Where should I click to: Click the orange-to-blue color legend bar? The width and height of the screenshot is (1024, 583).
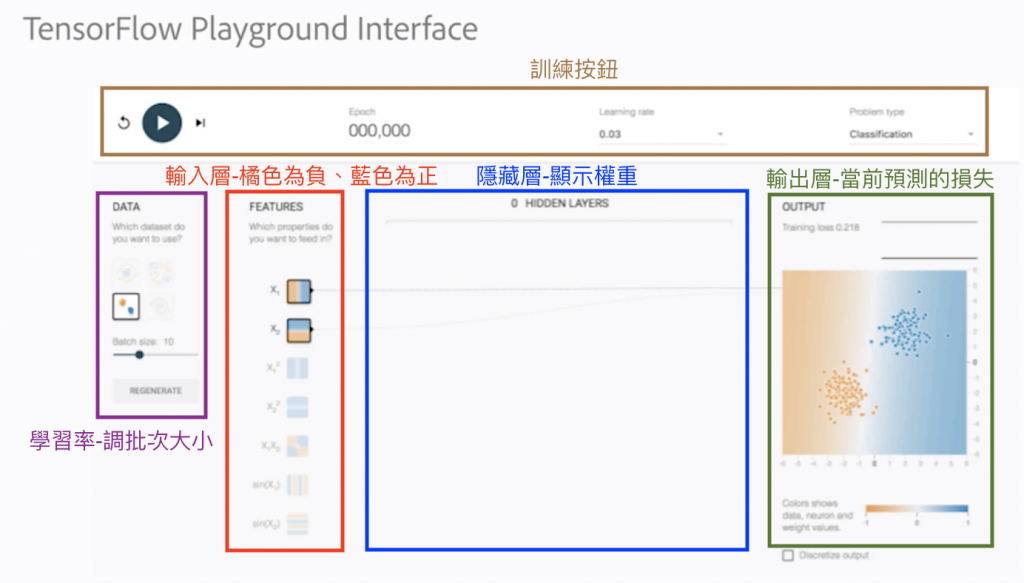pyautogui.click(x=917, y=509)
